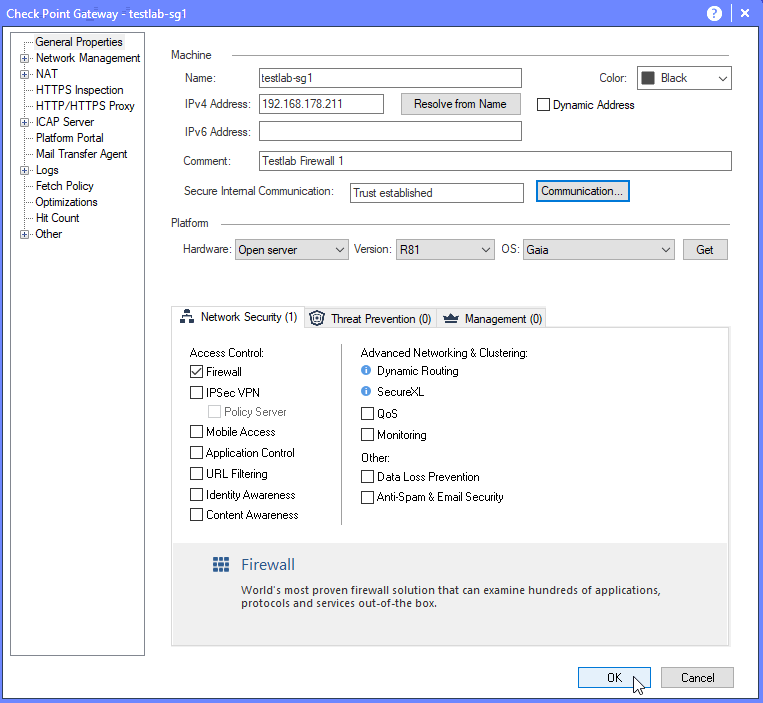Click the Communication... button
763x703 pixels.
582,191
